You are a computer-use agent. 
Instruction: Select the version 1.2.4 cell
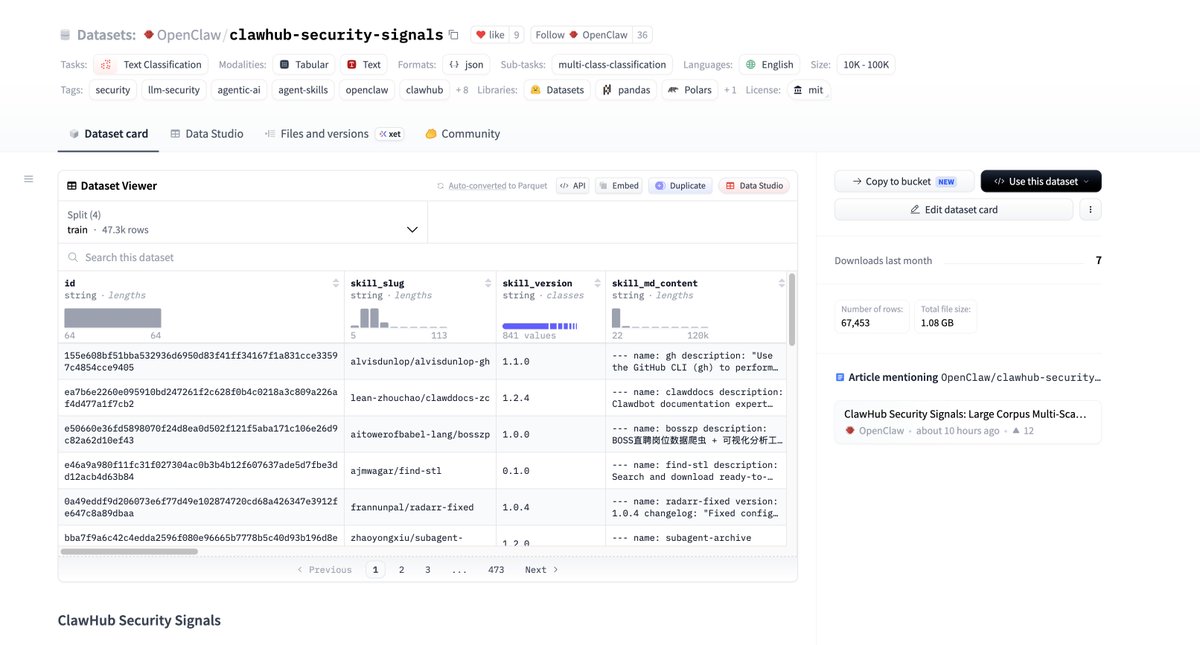pos(550,398)
